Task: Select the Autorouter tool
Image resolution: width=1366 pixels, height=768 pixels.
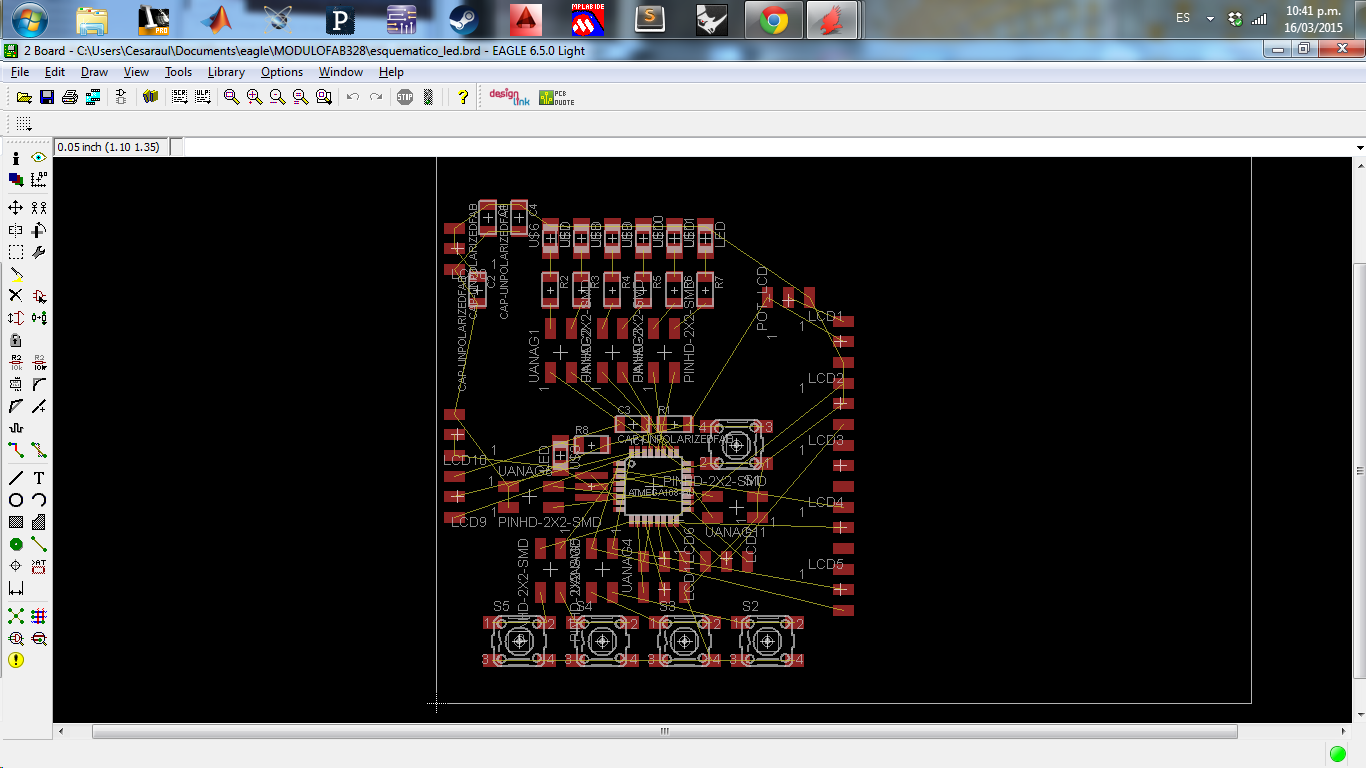Action: click(x=39, y=616)
